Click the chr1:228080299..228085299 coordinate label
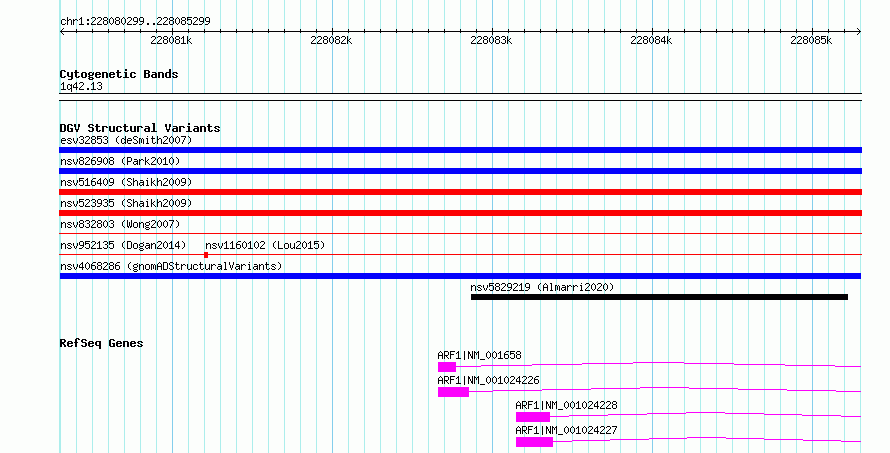The image size is (890, 453). (x=135, y=21)
